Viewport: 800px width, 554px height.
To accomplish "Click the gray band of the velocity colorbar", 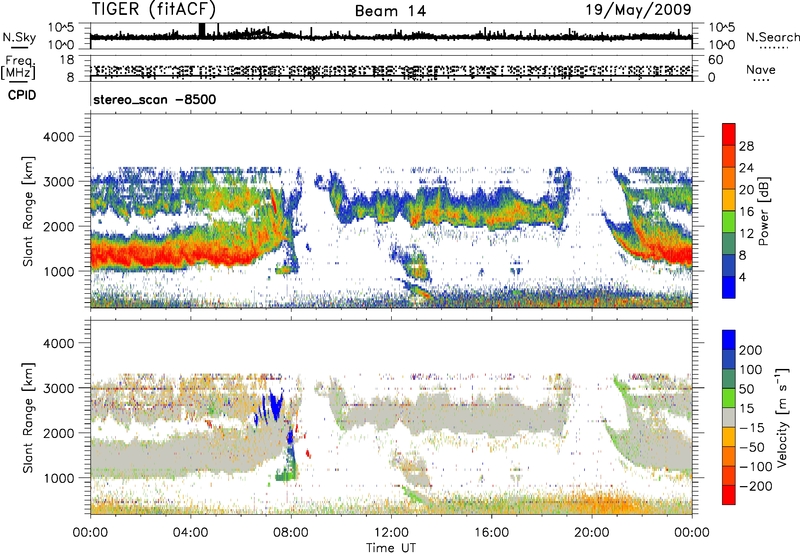I will 729,417.
